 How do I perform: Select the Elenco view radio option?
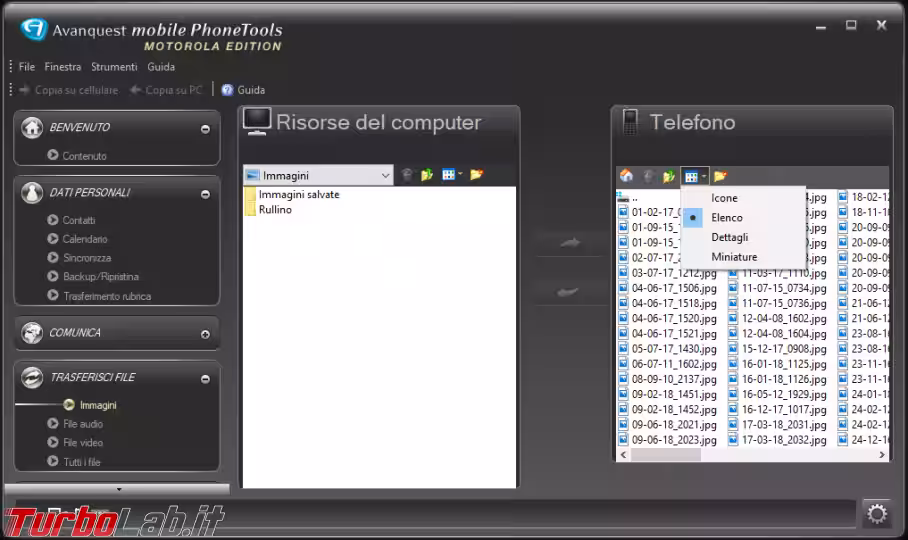point(693,218)
